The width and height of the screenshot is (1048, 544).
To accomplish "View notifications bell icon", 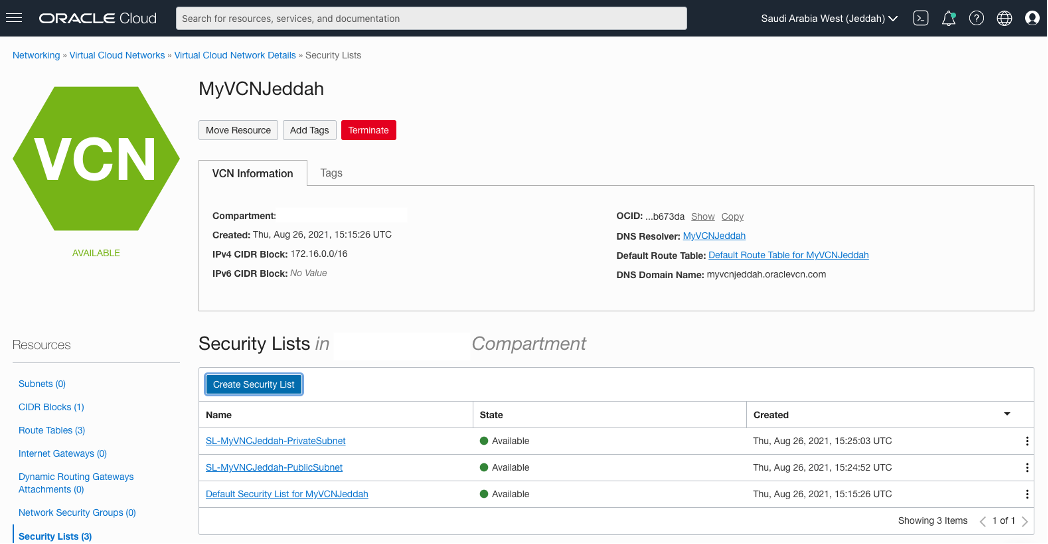I will (948, 19).
